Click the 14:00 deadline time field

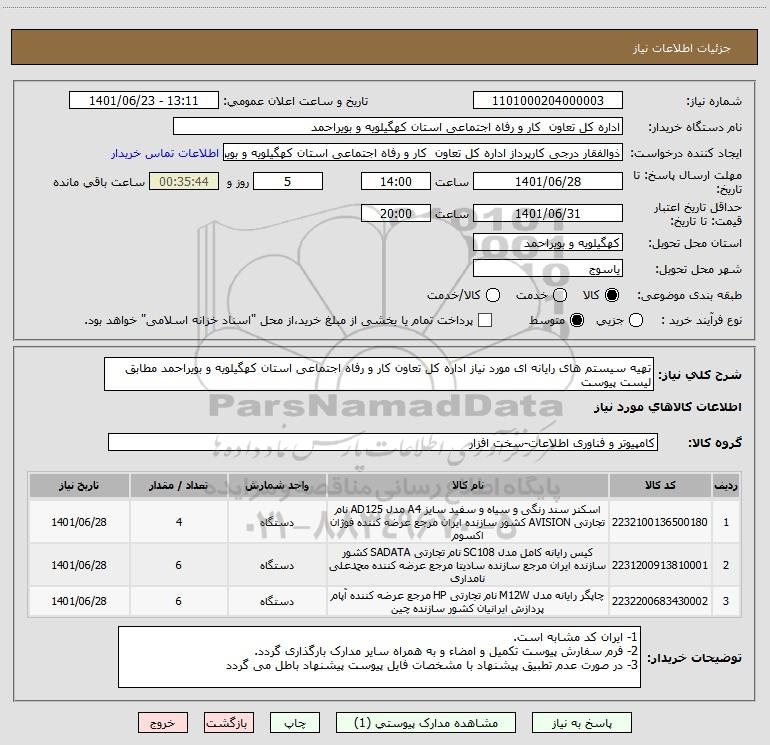coord(396,181)
